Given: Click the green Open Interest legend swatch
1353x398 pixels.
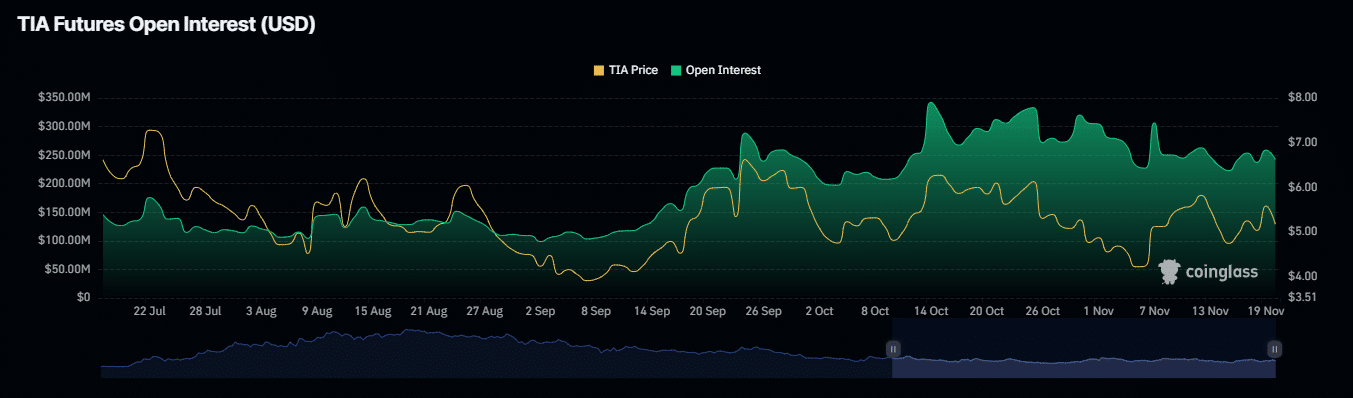Looking at the screenshot, I should pyautogui.click(x=675, y=70).
